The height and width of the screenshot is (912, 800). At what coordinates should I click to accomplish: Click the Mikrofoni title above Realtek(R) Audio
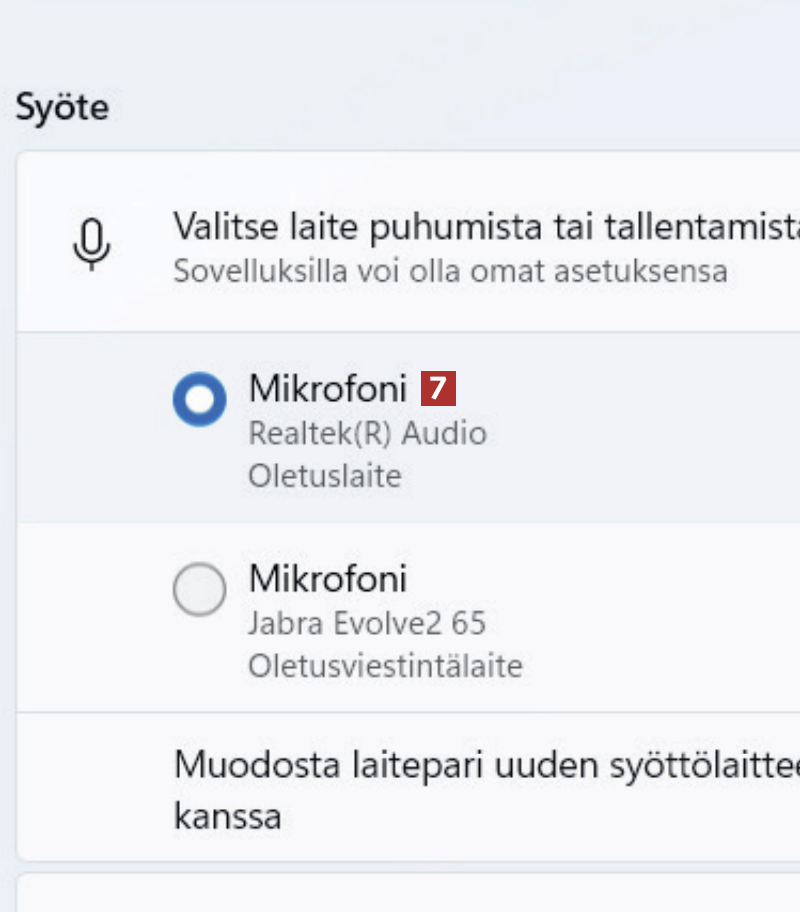point(328,388)
